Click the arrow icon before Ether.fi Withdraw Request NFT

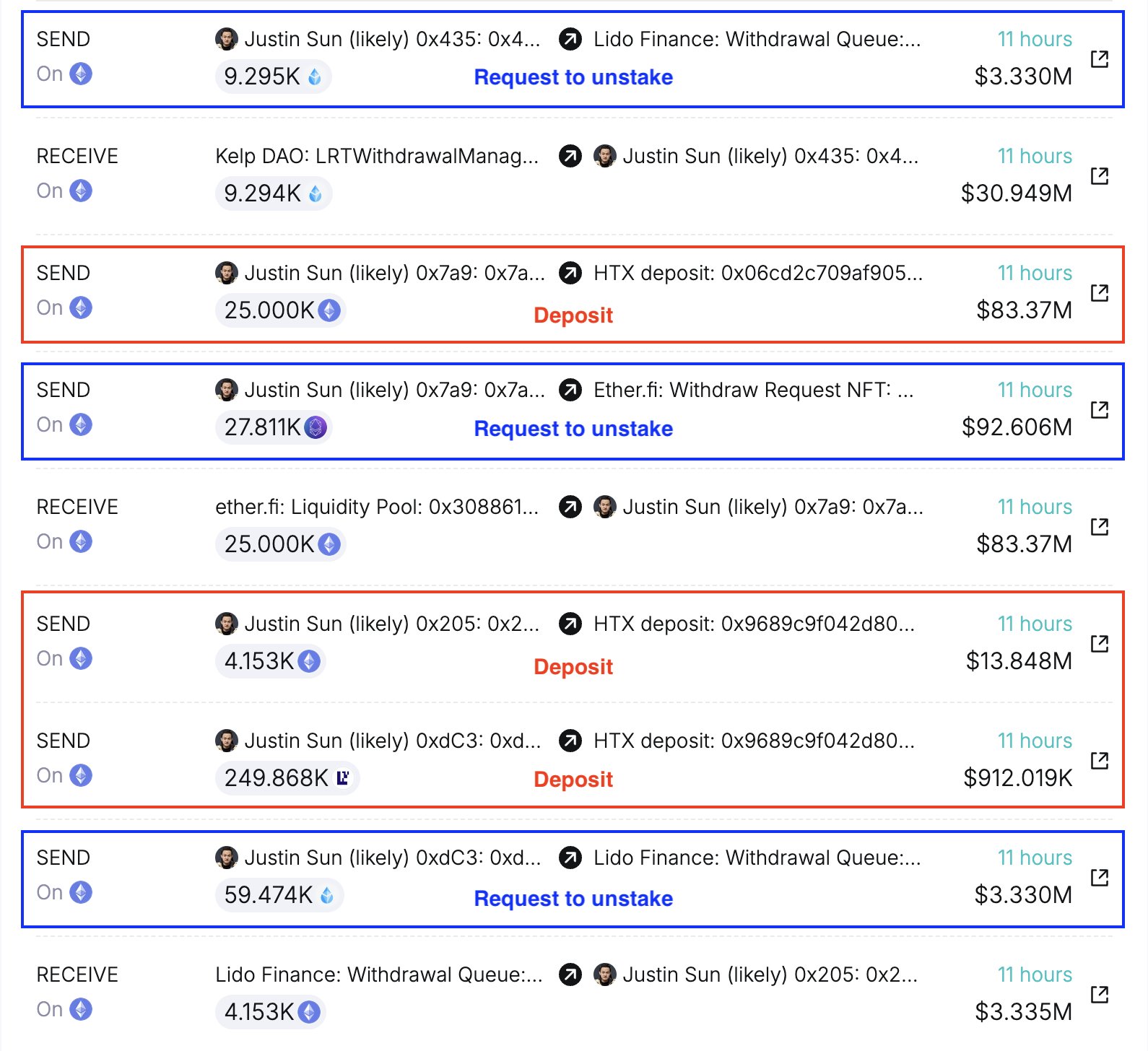570,390
